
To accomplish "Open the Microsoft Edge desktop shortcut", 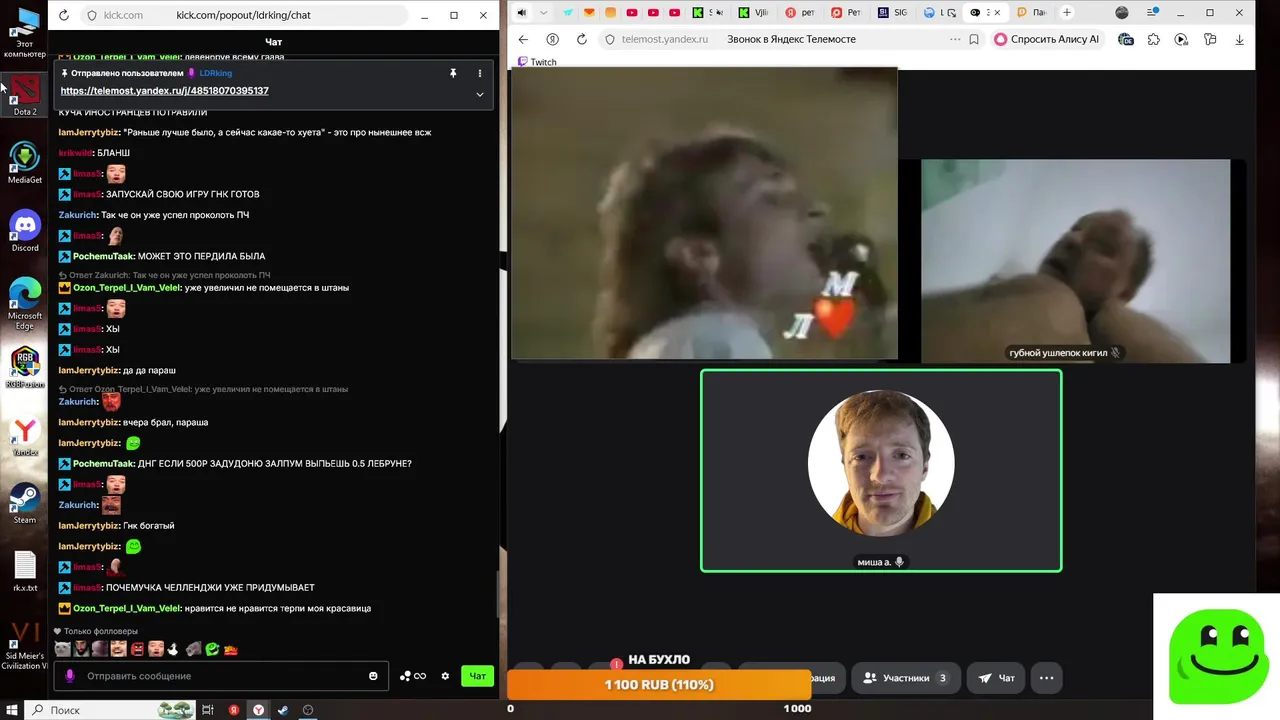I will (x=25, y=303).
